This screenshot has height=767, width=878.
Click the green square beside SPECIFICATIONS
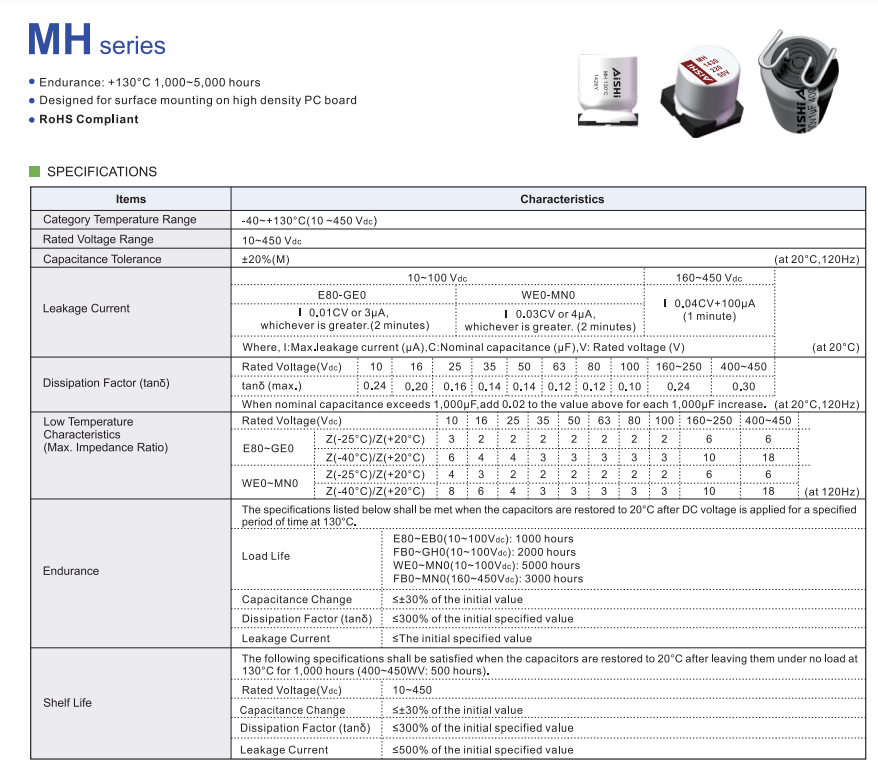click(x=34, y=171)
